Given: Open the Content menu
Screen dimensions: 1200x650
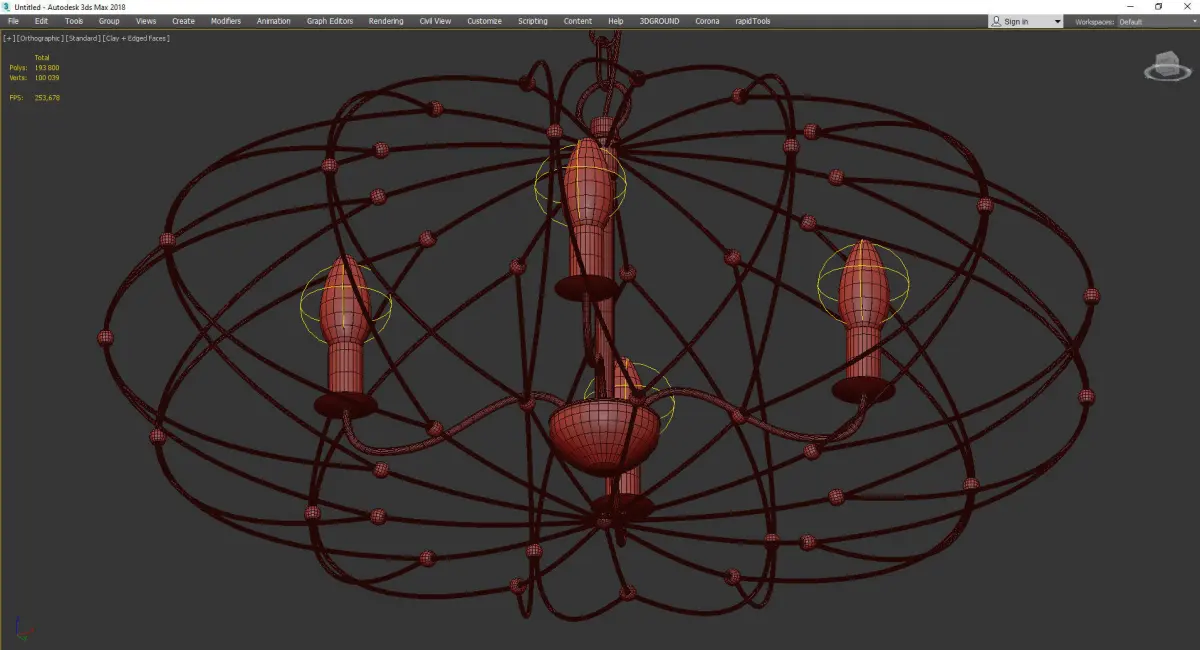Looking at the screenshot, I should click(577, 21).
